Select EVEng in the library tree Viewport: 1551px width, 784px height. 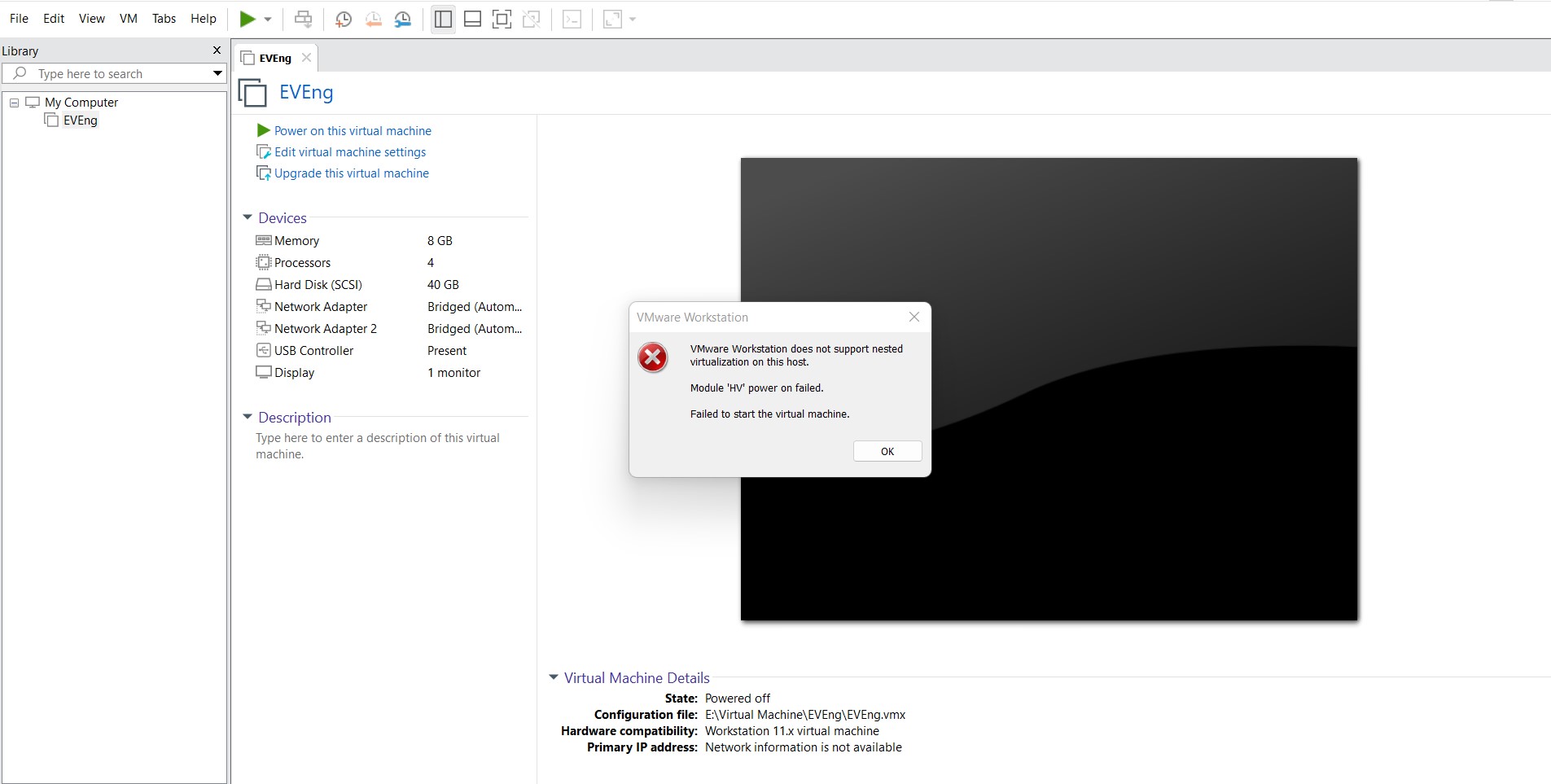[x=80, y=120]
